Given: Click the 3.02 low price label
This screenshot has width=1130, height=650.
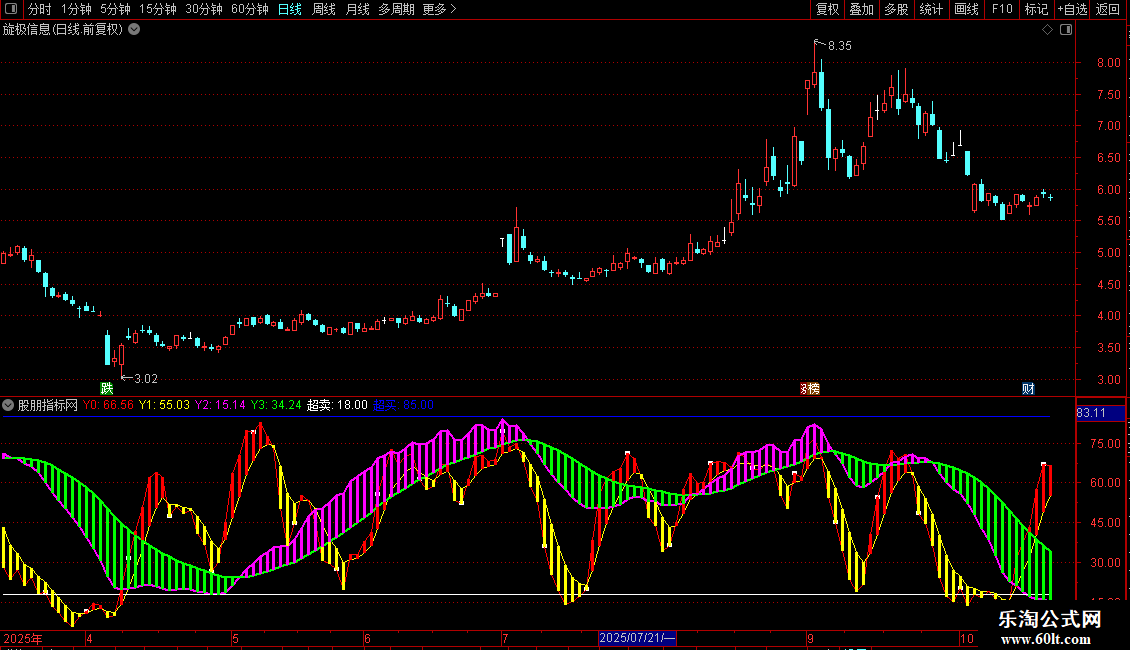Looking at the screenshot, I should (x=146, y=378).
